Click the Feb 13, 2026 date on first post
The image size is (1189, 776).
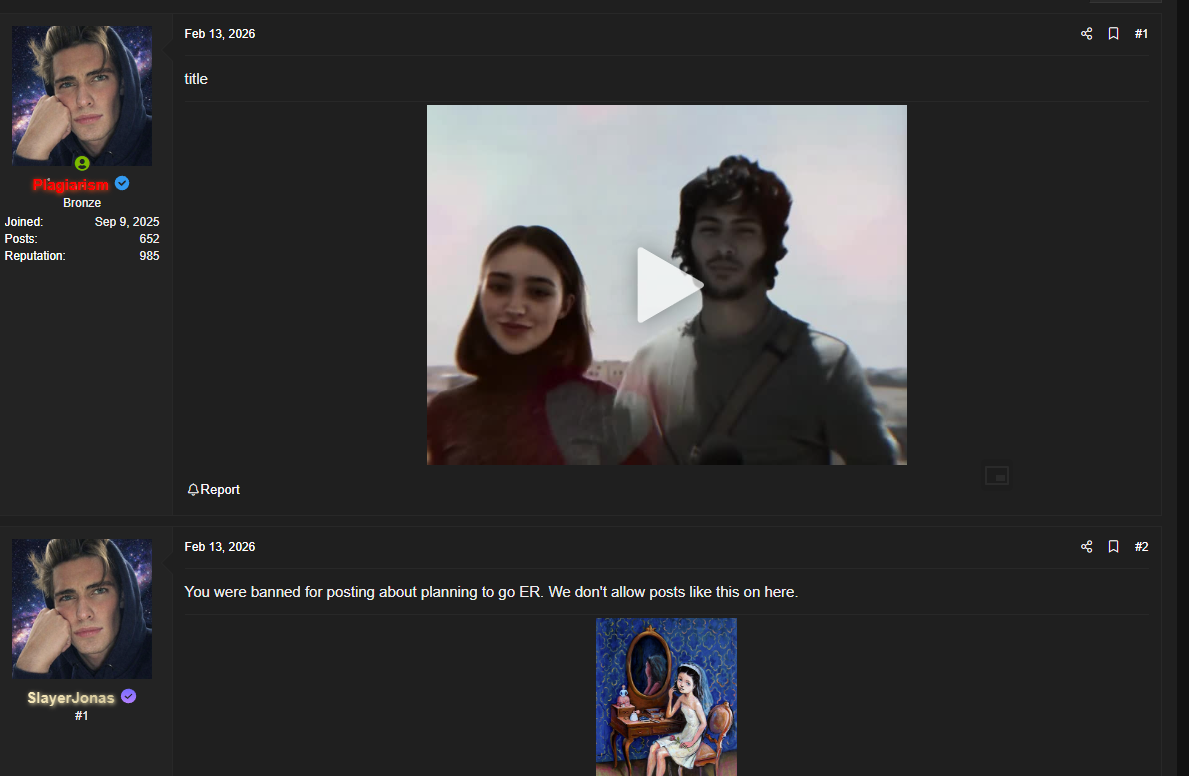[220, 34]
